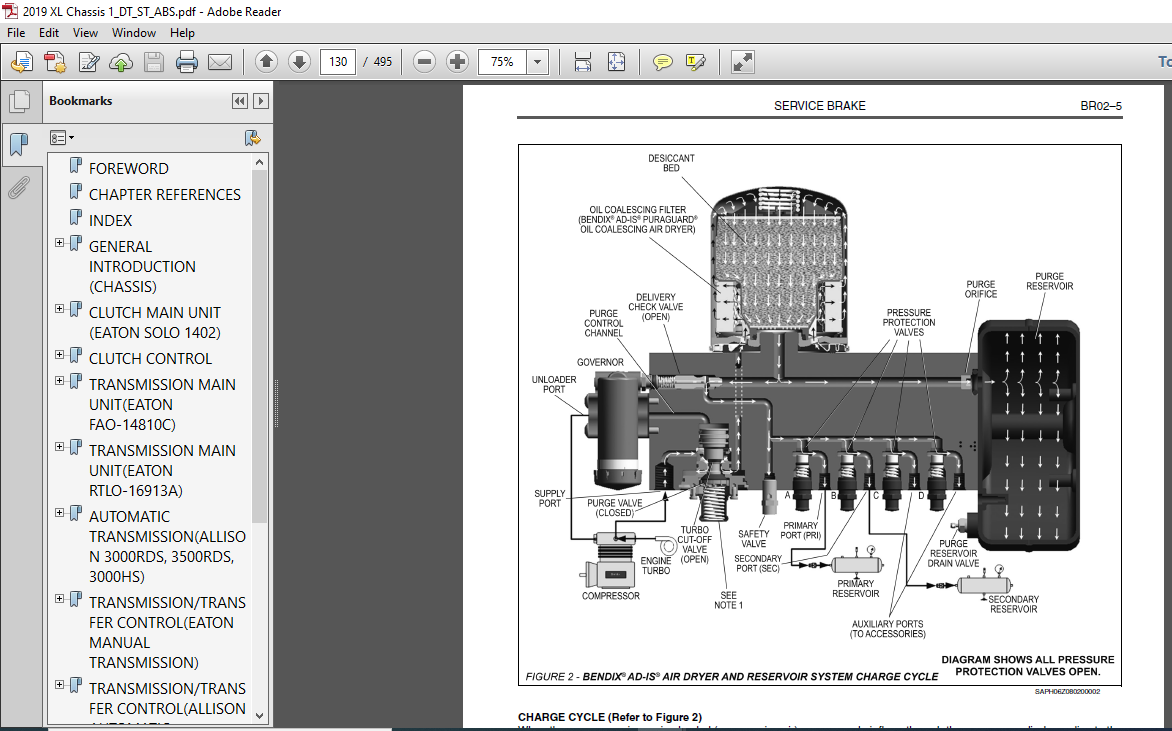Open the INDEX bookmark
Image resolution: width=1172 pixels, height=731 pixels.
[110, 221]
